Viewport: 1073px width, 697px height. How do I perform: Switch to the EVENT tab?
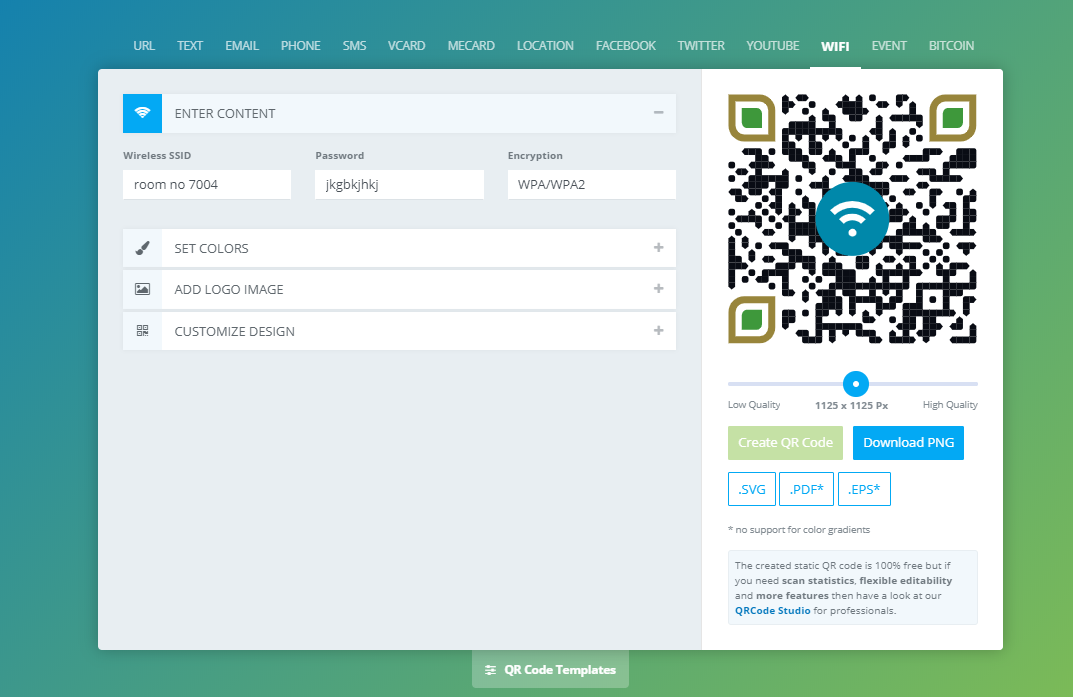coord(889,46)
